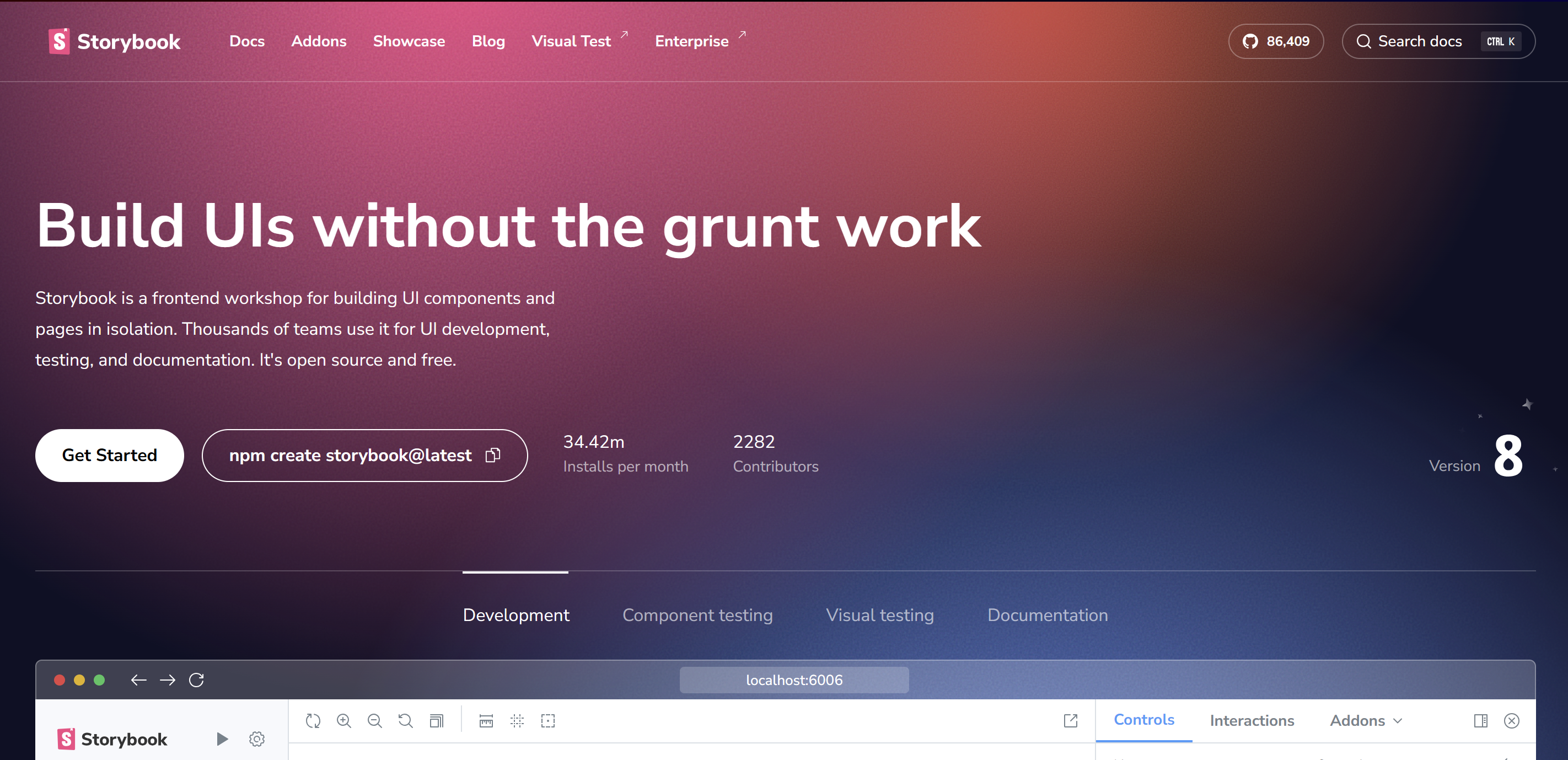Open the settings gear in the Storybook sidebar
Image resolution: width=1568 pixels, height=760 pixels.
257,738
